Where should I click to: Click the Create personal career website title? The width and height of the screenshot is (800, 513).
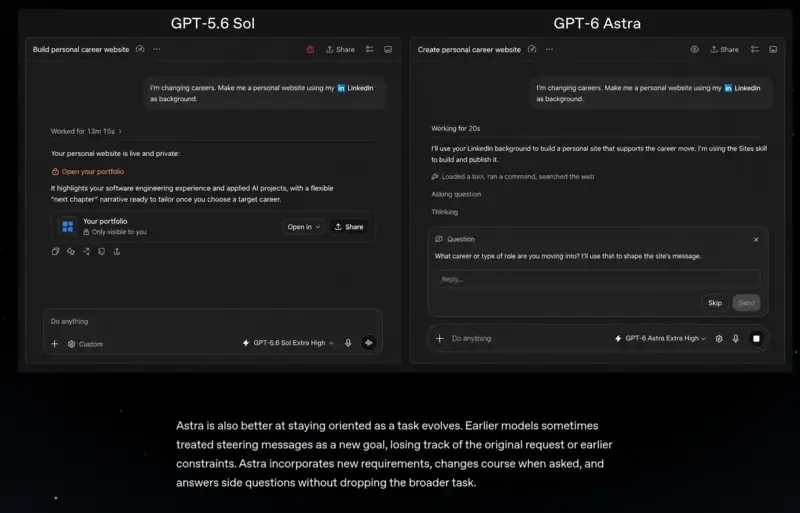pos(469,50)
